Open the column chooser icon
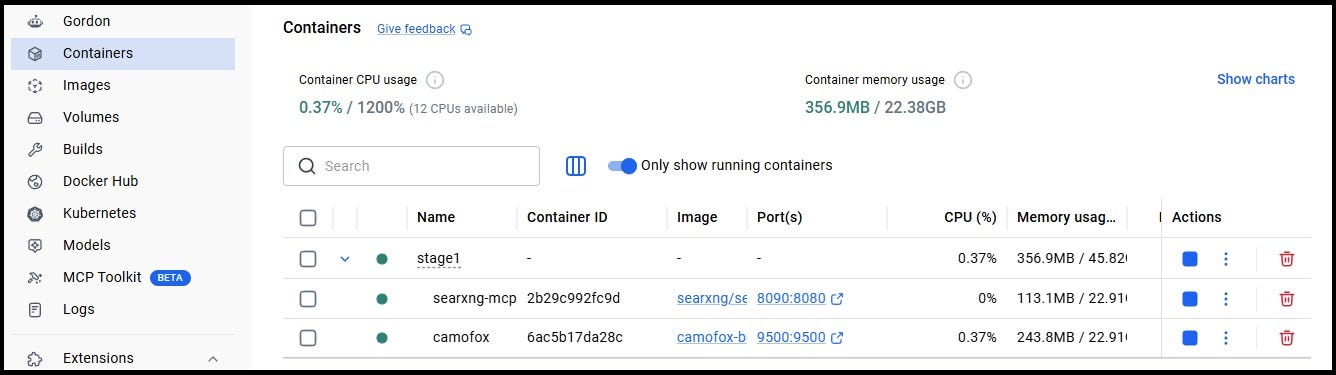Viewport: 1336px width, 375px height. coord(576,166)
